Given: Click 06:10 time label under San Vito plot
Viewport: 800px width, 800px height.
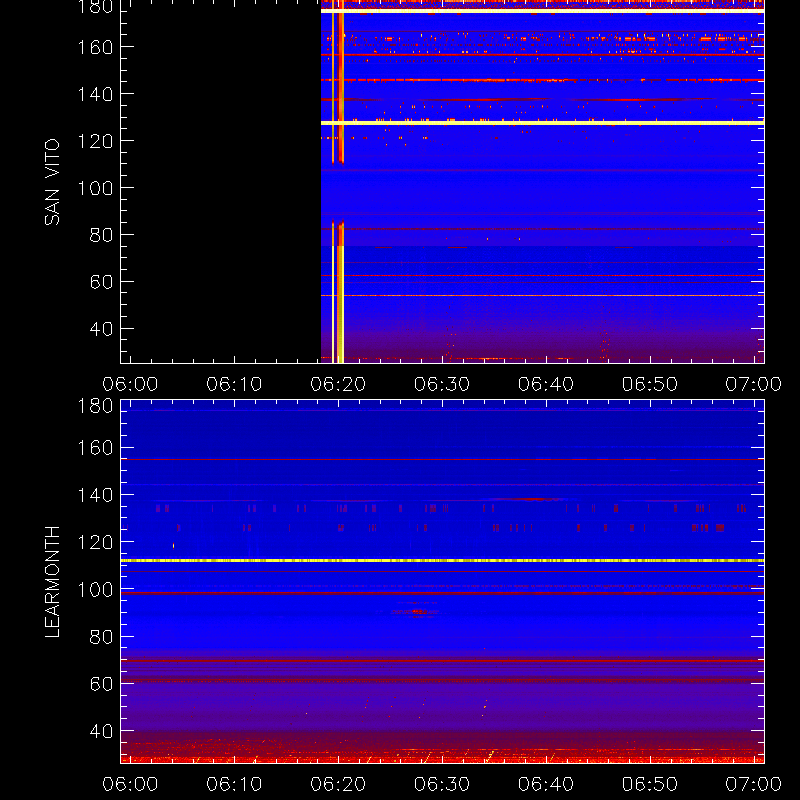Looking at the screenshot, I should 234,384.
